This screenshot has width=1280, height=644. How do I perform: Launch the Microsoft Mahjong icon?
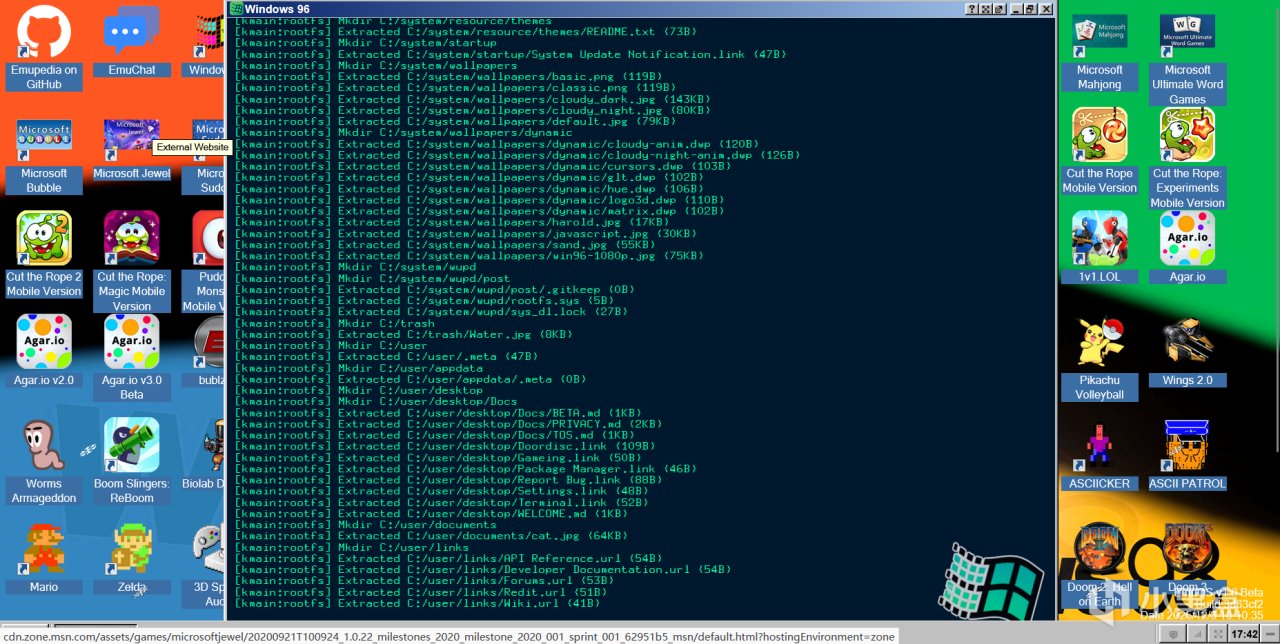coord(1099,52)
